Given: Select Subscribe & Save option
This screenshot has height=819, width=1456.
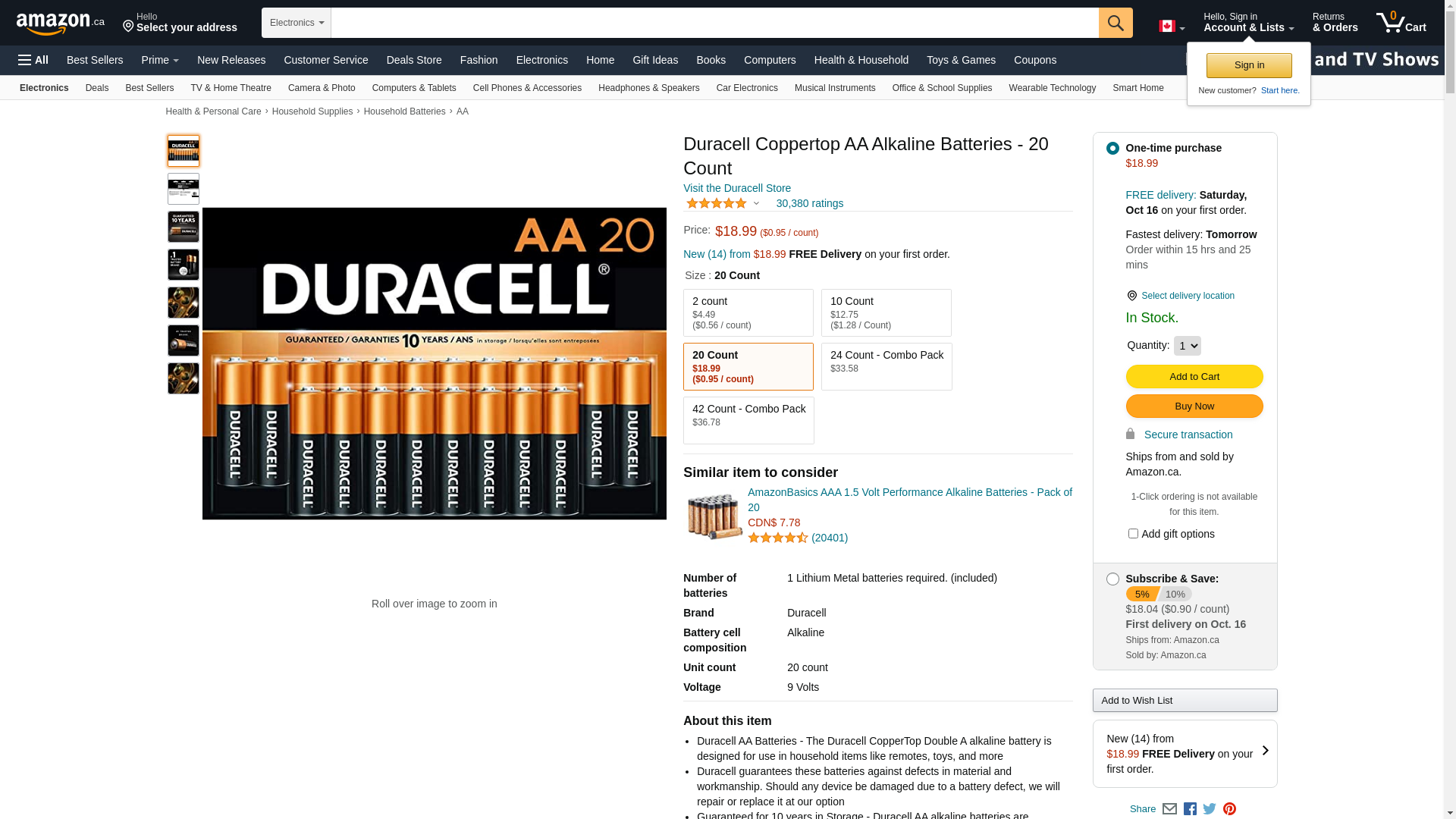Looking at the screenshot, I should pos(1112,579).
